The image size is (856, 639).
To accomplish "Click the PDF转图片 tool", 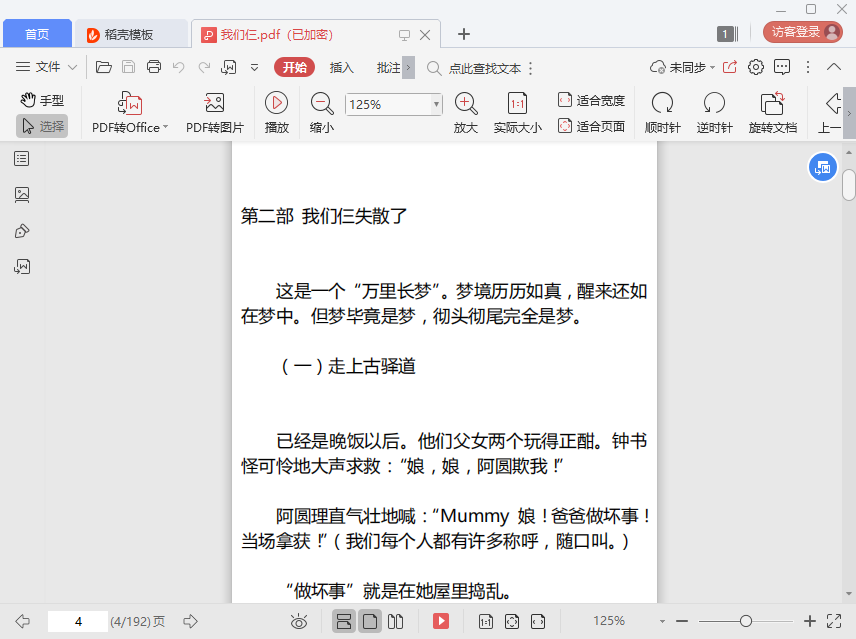I will (x=214, y=103).
